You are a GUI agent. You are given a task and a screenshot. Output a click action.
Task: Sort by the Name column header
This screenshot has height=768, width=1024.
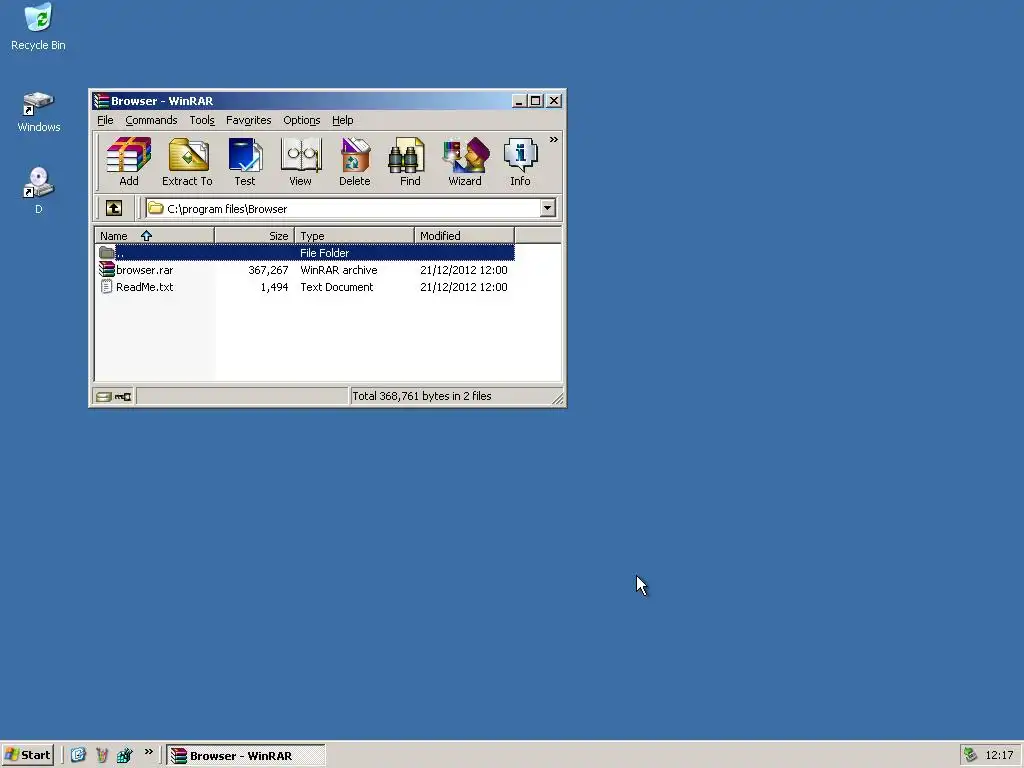[x=155, y=236]
